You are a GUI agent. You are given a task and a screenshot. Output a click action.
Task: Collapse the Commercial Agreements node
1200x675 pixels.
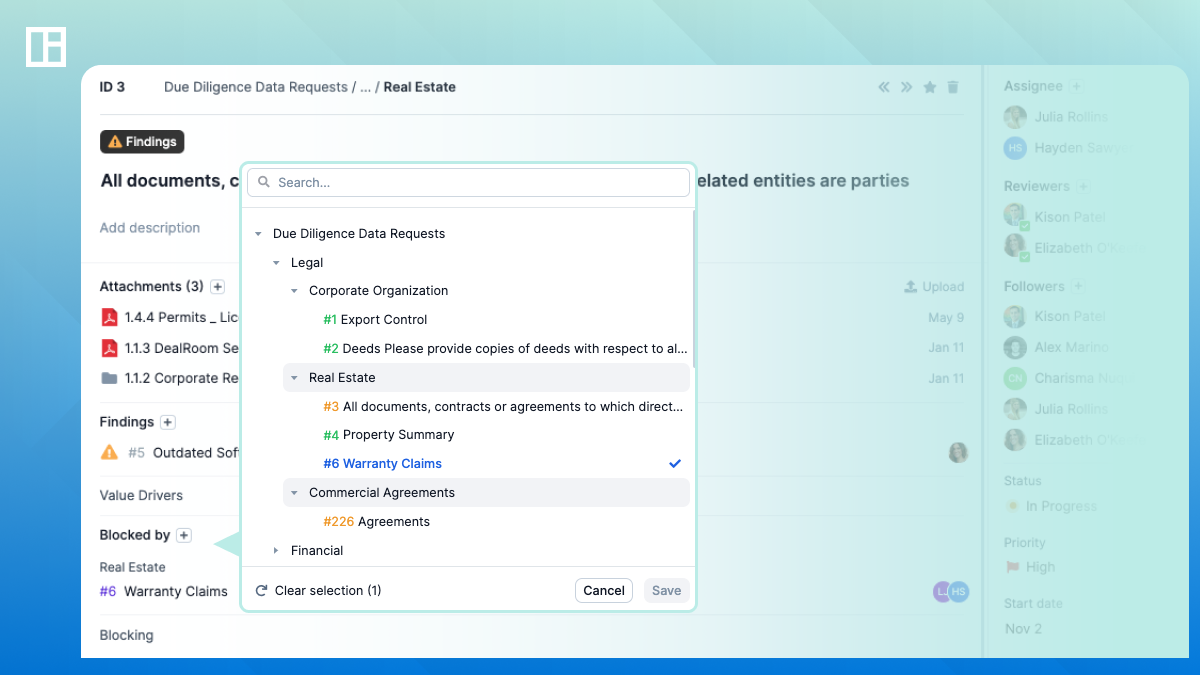(x=295, y=493)
